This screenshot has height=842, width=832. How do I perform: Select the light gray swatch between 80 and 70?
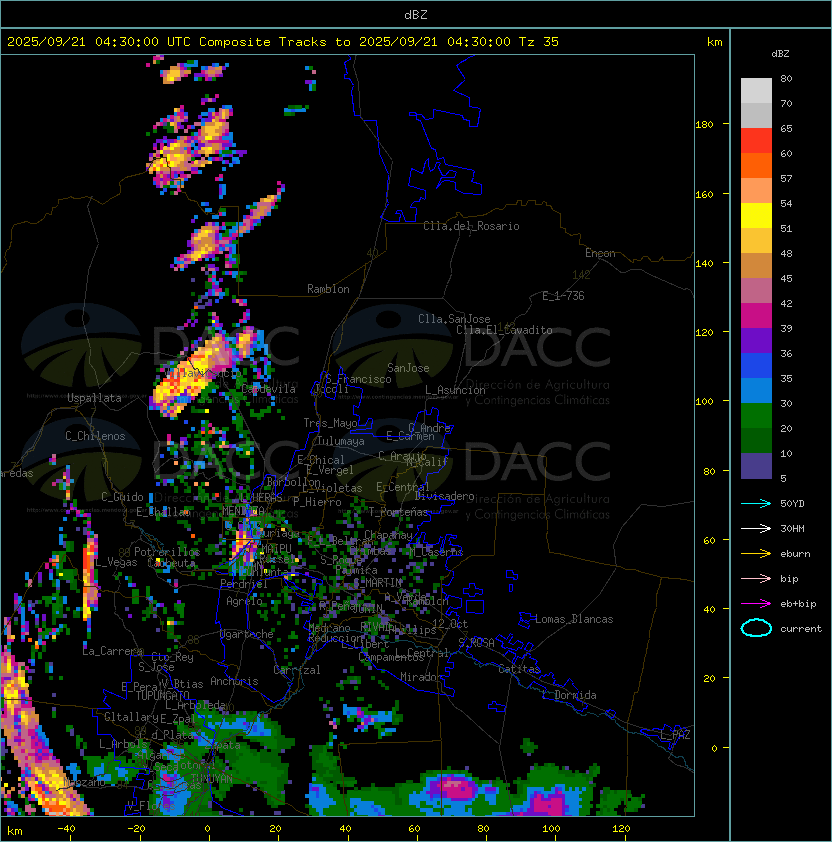(756, 90)
